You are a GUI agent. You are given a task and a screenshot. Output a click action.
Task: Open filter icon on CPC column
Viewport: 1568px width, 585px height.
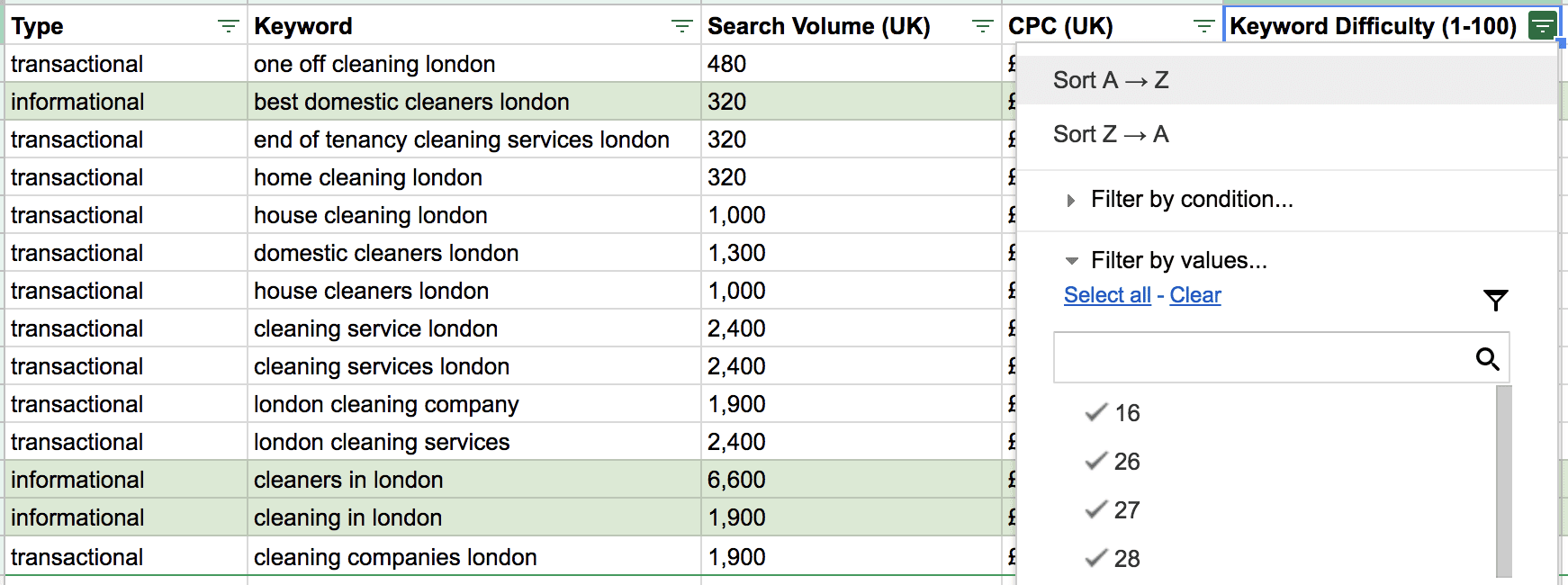pyautogui.click(x=1203, y=27)
